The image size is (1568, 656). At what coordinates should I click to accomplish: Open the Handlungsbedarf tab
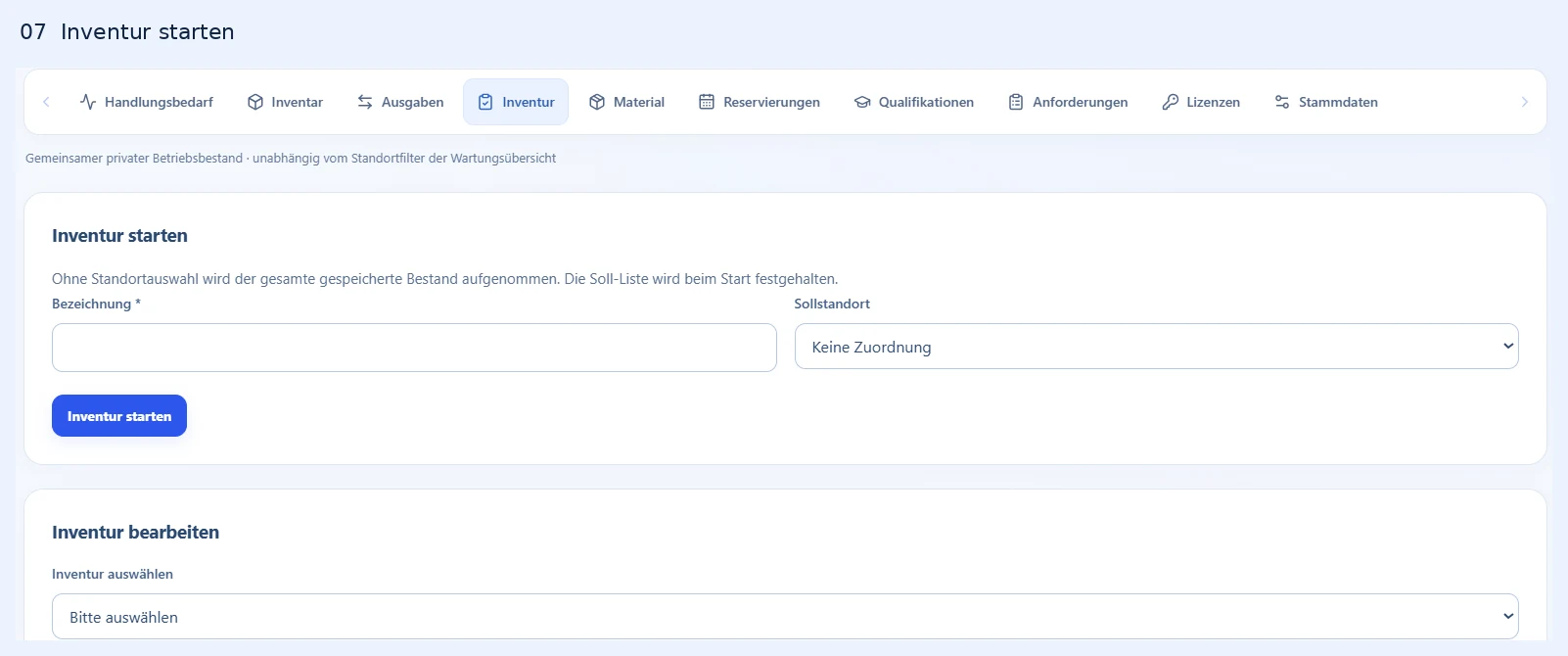click(147, 102)
